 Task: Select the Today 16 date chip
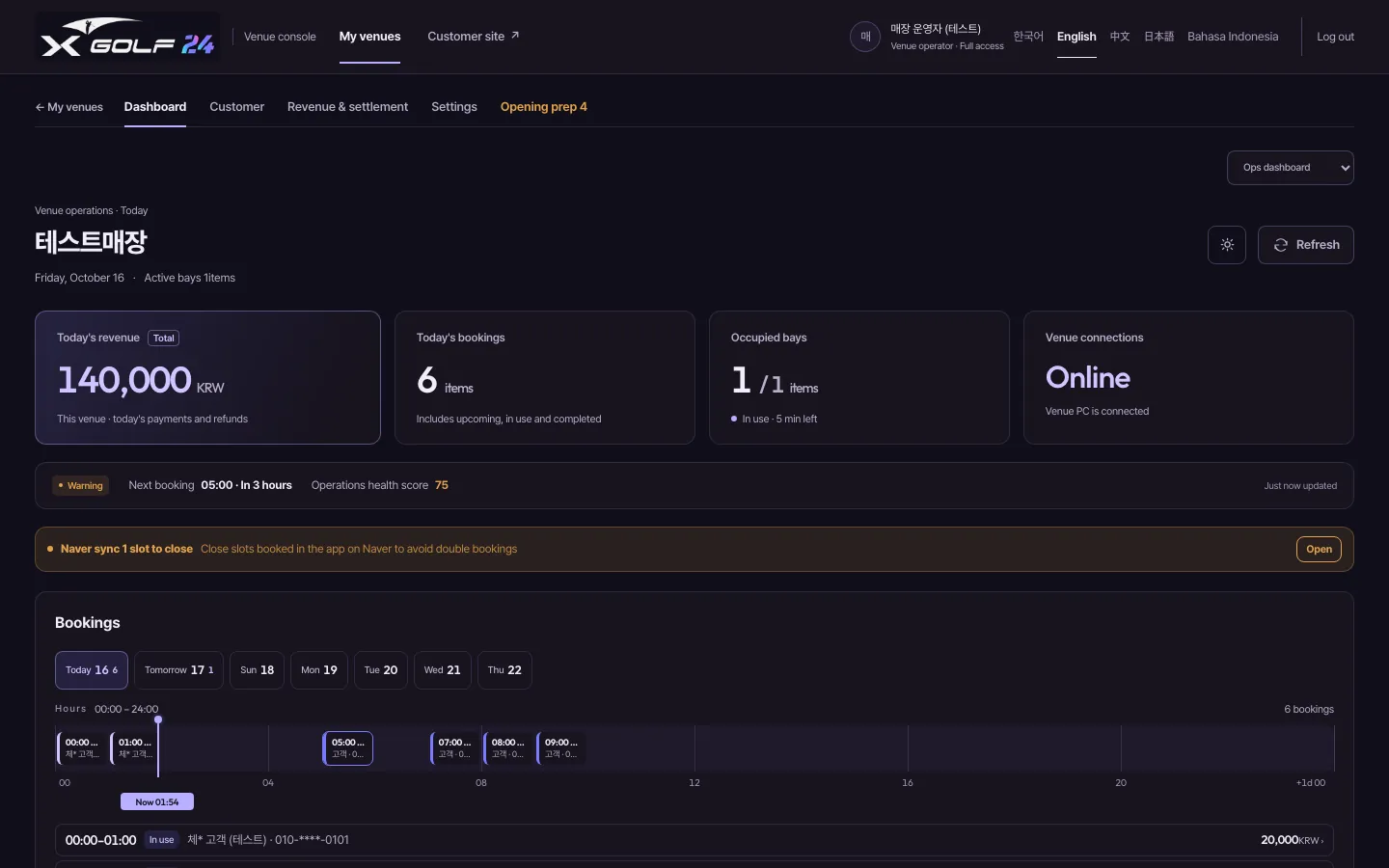pos(92,670)
